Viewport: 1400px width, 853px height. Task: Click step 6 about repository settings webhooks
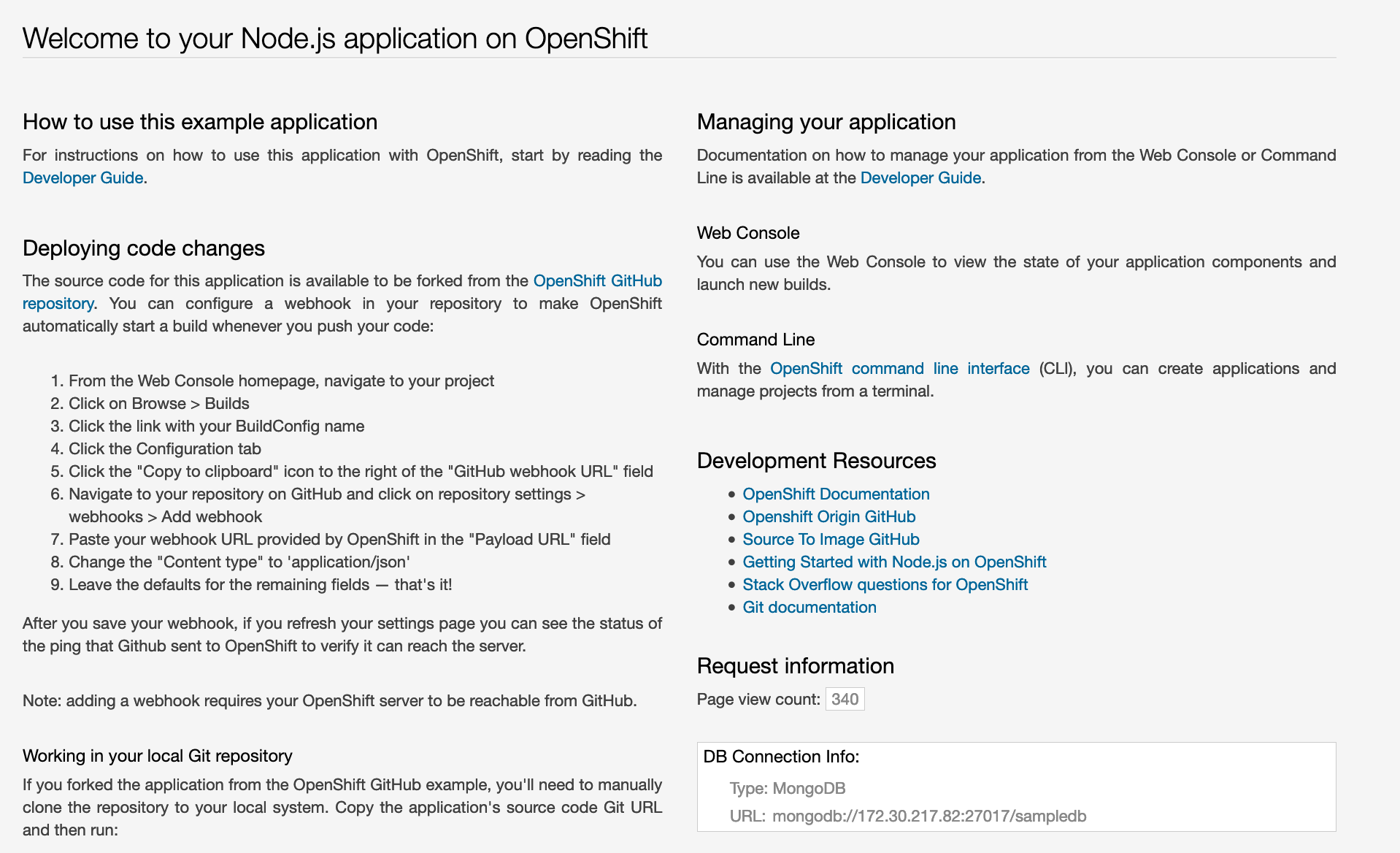(x=327, y=505)
